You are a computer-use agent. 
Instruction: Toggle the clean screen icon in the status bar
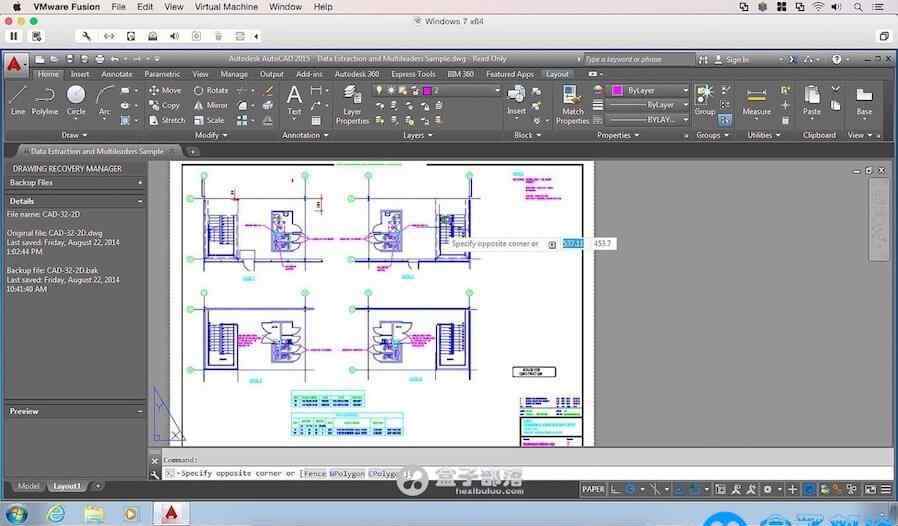point(871,489)
